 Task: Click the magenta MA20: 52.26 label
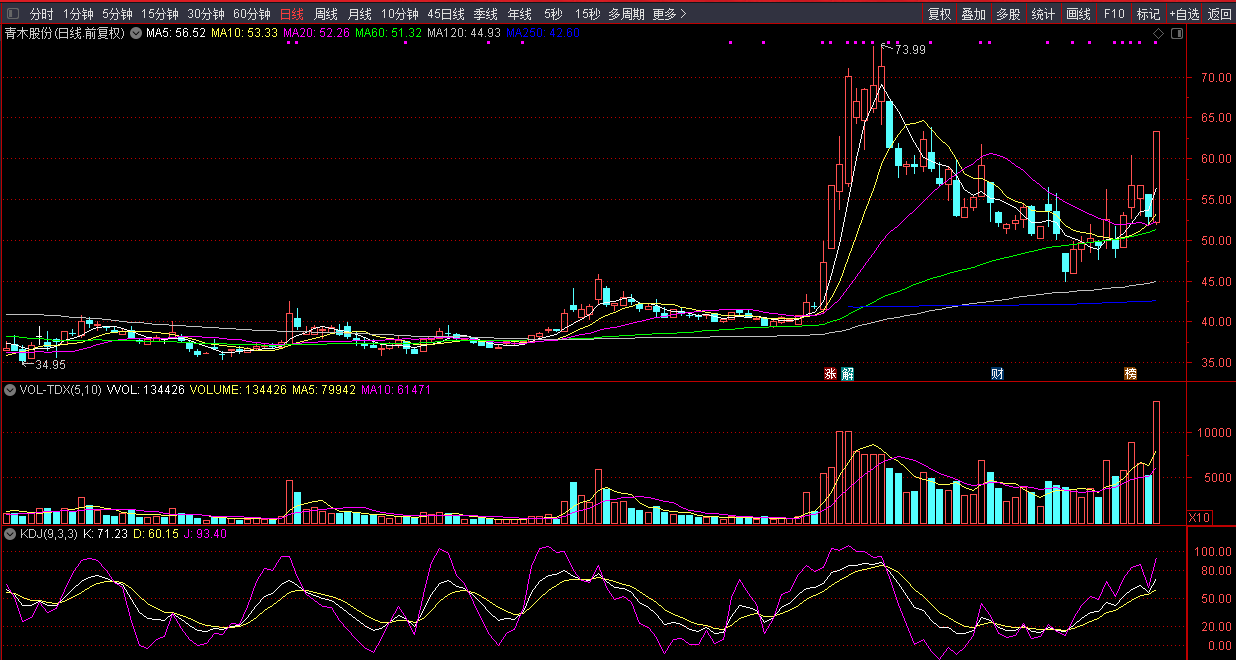point(317,33)
